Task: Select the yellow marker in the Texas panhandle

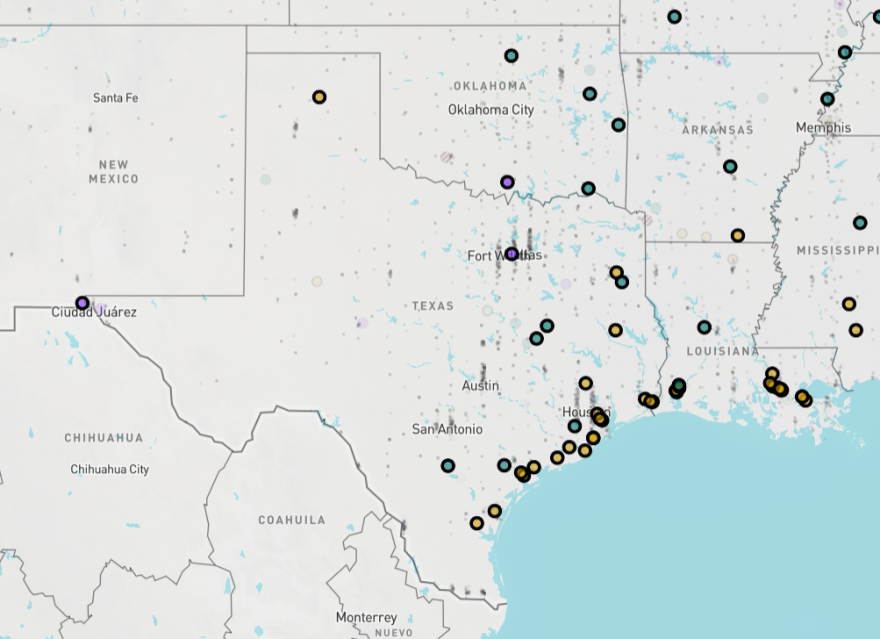Action: click(319, 97)
